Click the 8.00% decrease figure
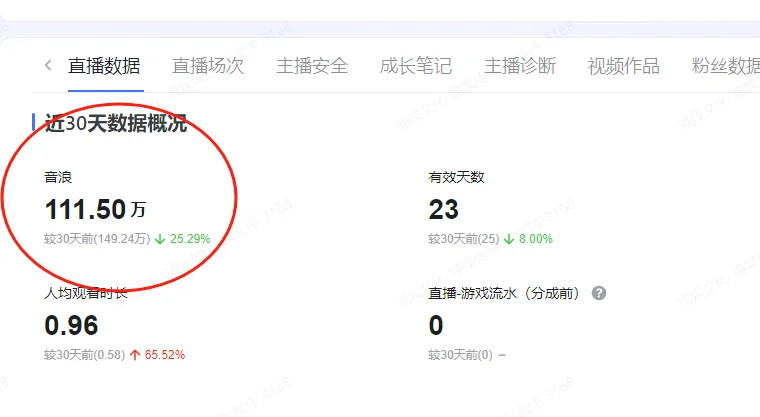This screenshot has height=417, width=760. coord(536,239)
